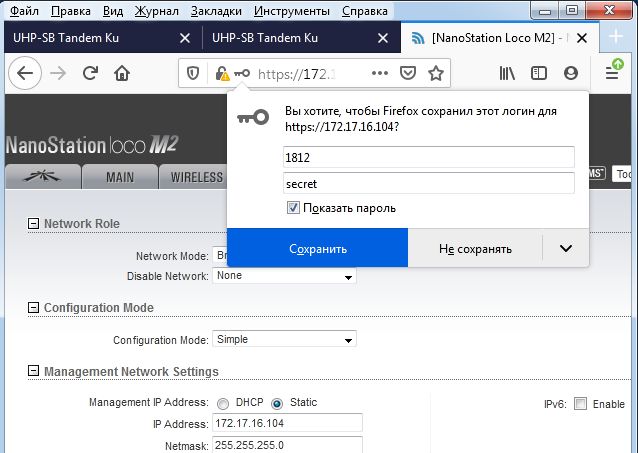Open the Инструменты menu
Image resolution: width=638 pixels, height=453 pixels.
pos(292,11)
